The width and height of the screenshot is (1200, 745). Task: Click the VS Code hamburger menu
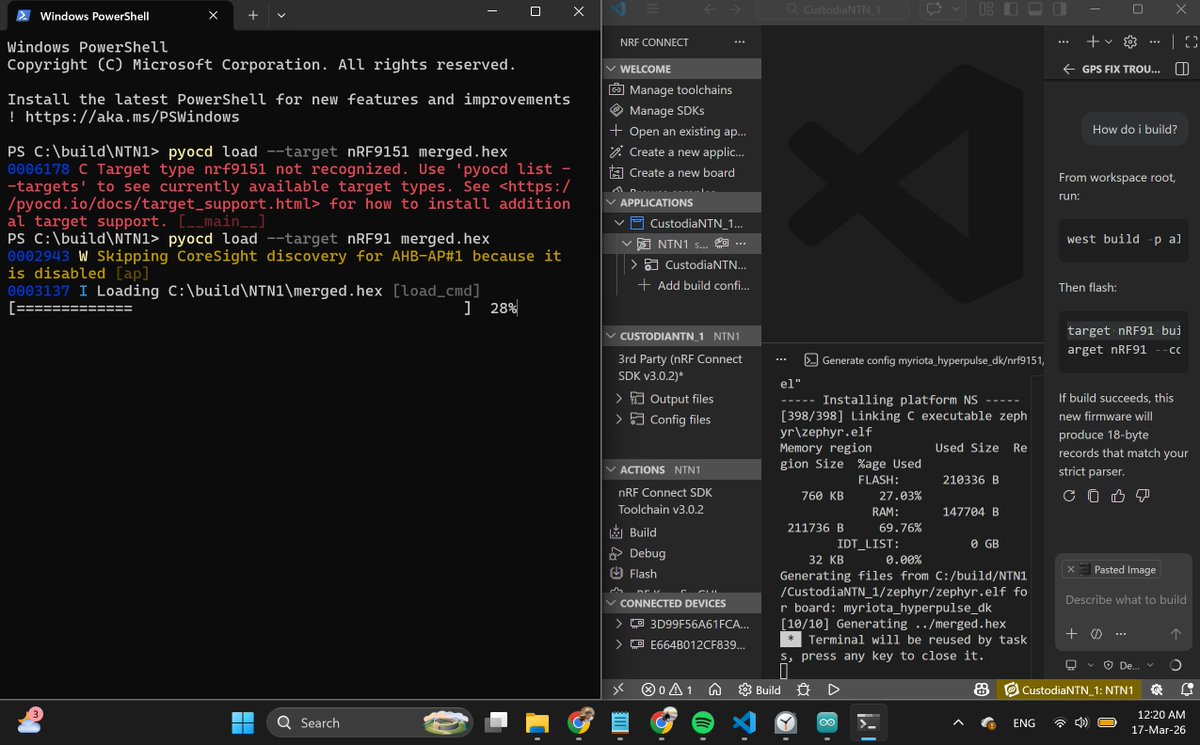652,9
